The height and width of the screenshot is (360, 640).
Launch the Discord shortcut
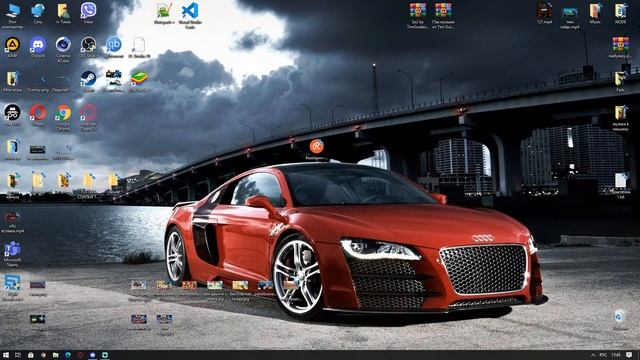38,44
